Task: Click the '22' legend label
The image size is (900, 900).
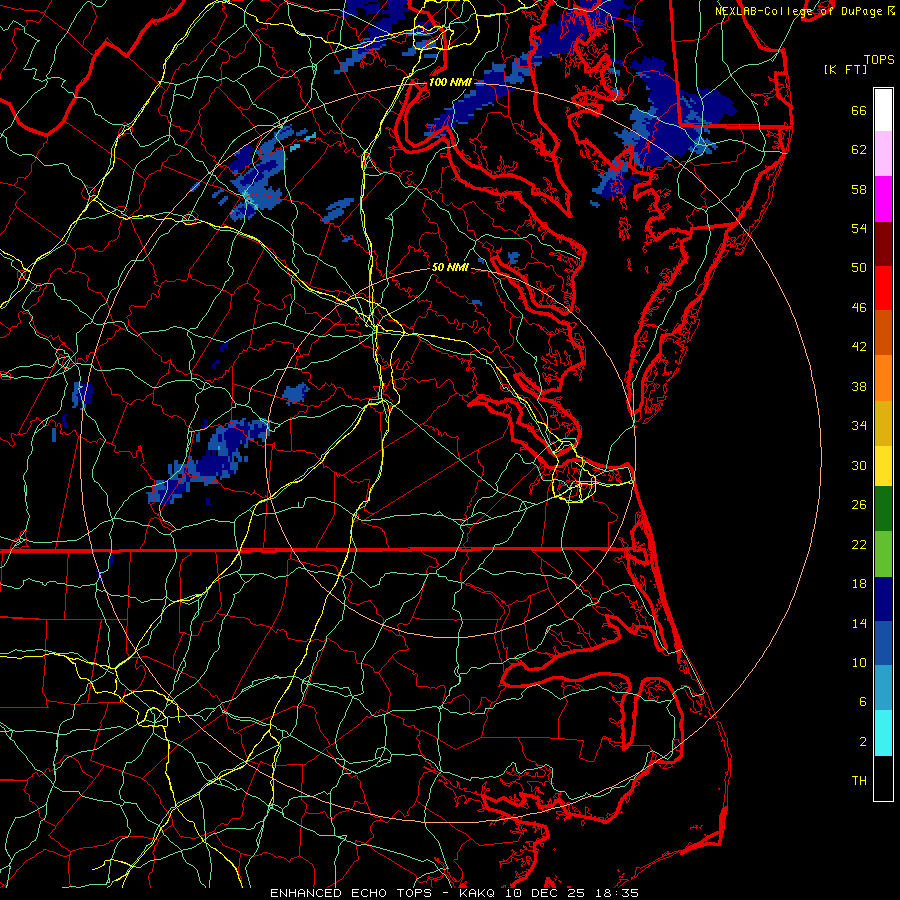Action: pos(859,544)
